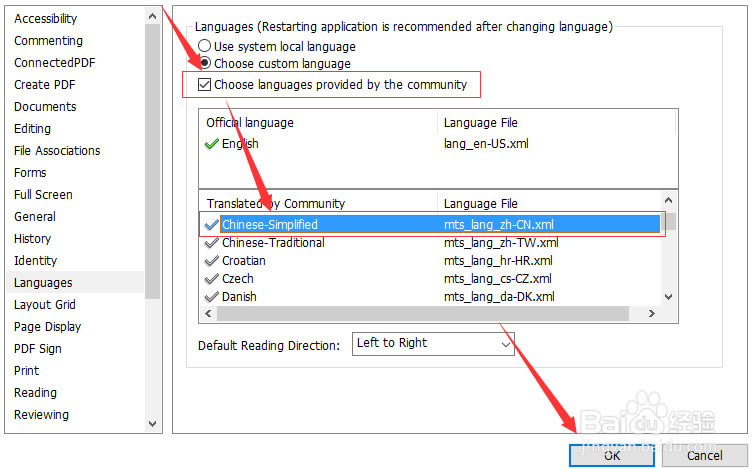Click category list scroll down arrow
Image resolution: width=755 pixels, height=469 pixels.
click(153, 424)
